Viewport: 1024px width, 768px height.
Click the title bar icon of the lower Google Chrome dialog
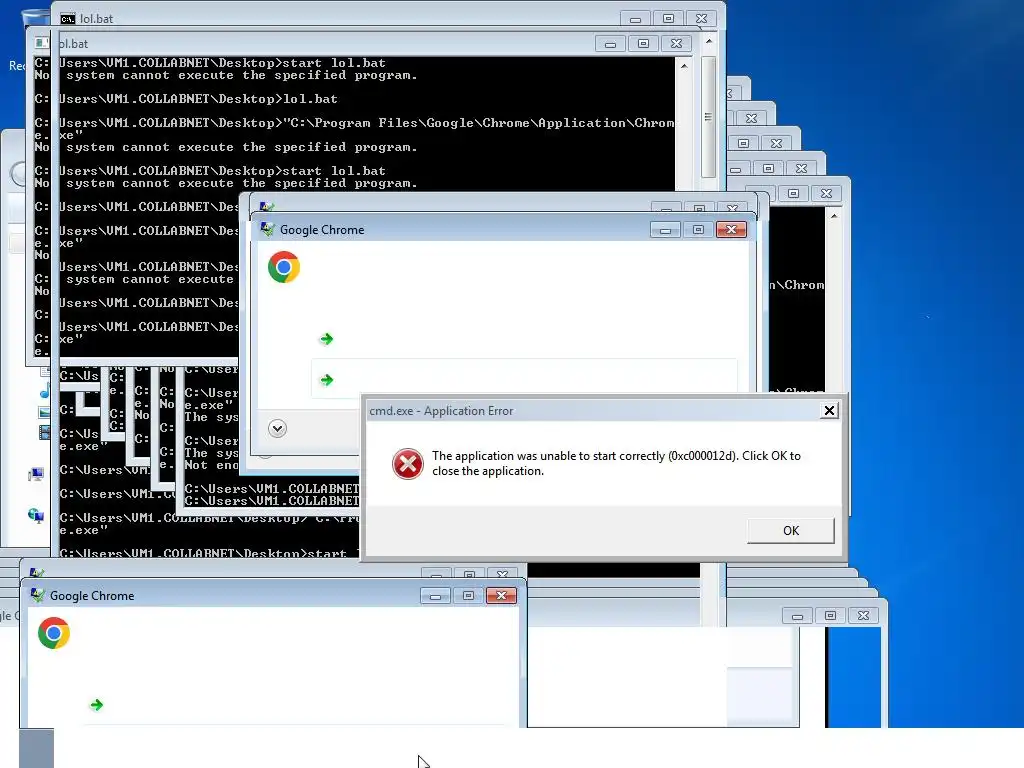pyautogui.click(x=37, y=595)
